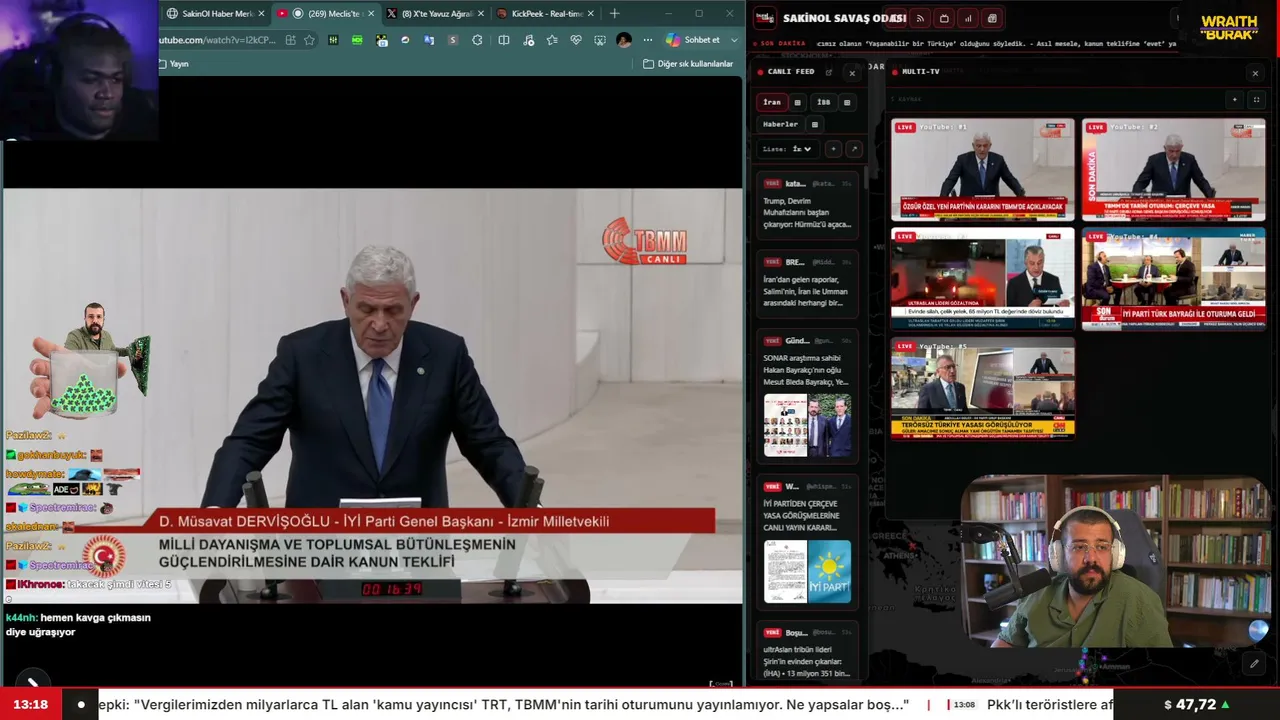Open split screen view in browser
Screen dimensions: 1280x720
(x=504, y=40)
